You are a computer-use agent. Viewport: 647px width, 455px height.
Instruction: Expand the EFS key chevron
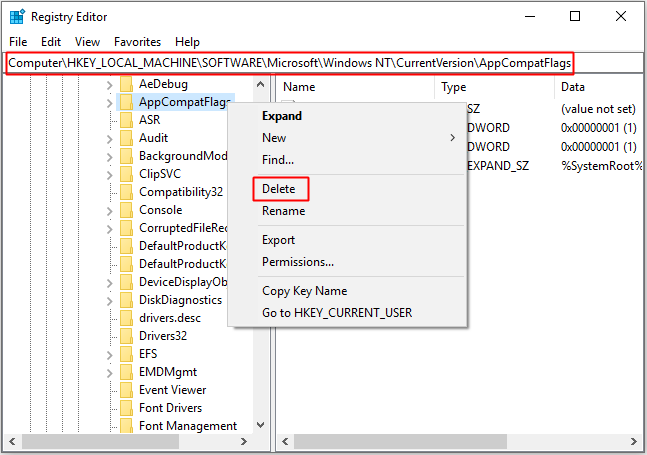(109, 354)
